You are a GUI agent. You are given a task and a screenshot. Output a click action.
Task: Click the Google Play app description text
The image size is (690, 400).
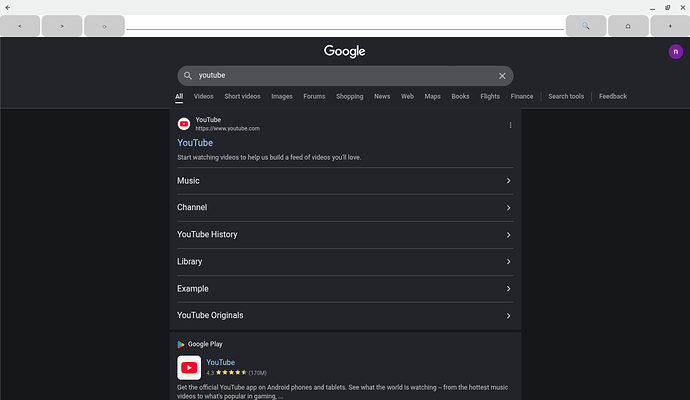click(x=342, y=392)
